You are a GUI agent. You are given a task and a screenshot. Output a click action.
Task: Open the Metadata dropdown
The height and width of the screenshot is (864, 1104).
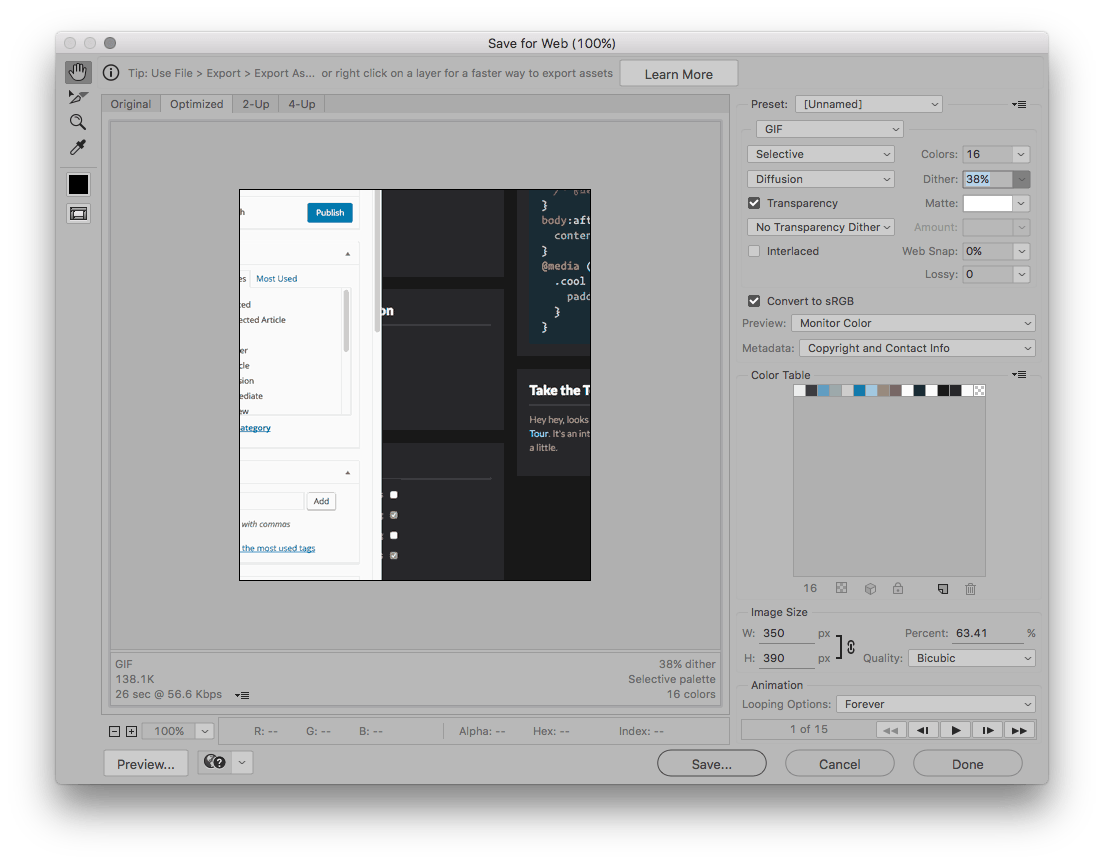[917, 348]
